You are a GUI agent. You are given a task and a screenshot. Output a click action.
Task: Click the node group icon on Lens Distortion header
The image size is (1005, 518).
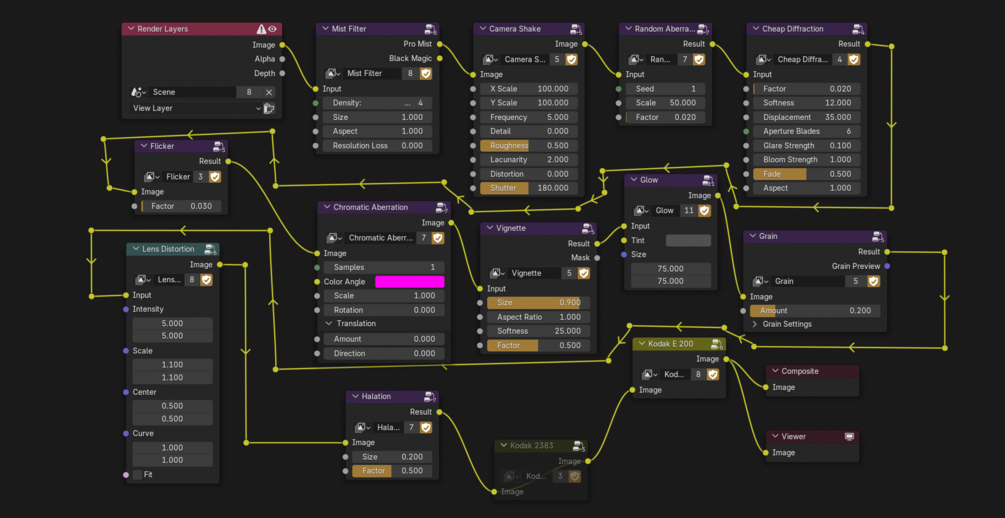(x=210, y=249)
